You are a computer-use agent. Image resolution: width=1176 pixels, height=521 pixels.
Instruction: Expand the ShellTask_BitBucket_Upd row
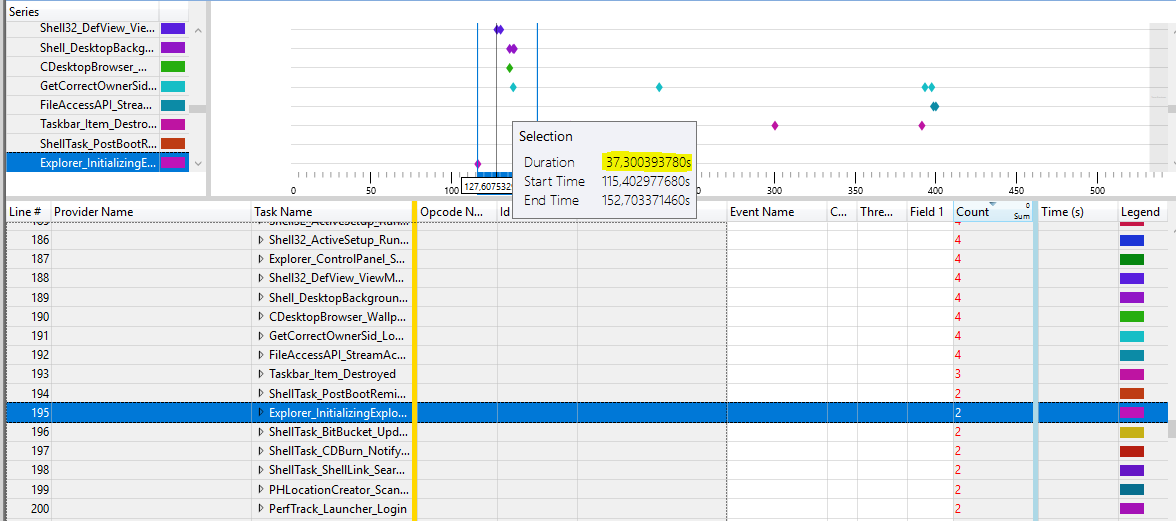[x=261, y=432]
